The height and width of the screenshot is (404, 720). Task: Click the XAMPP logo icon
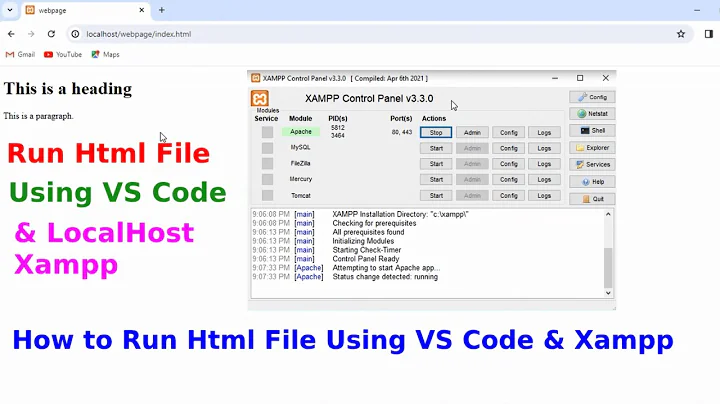click(x=259, y=98)
